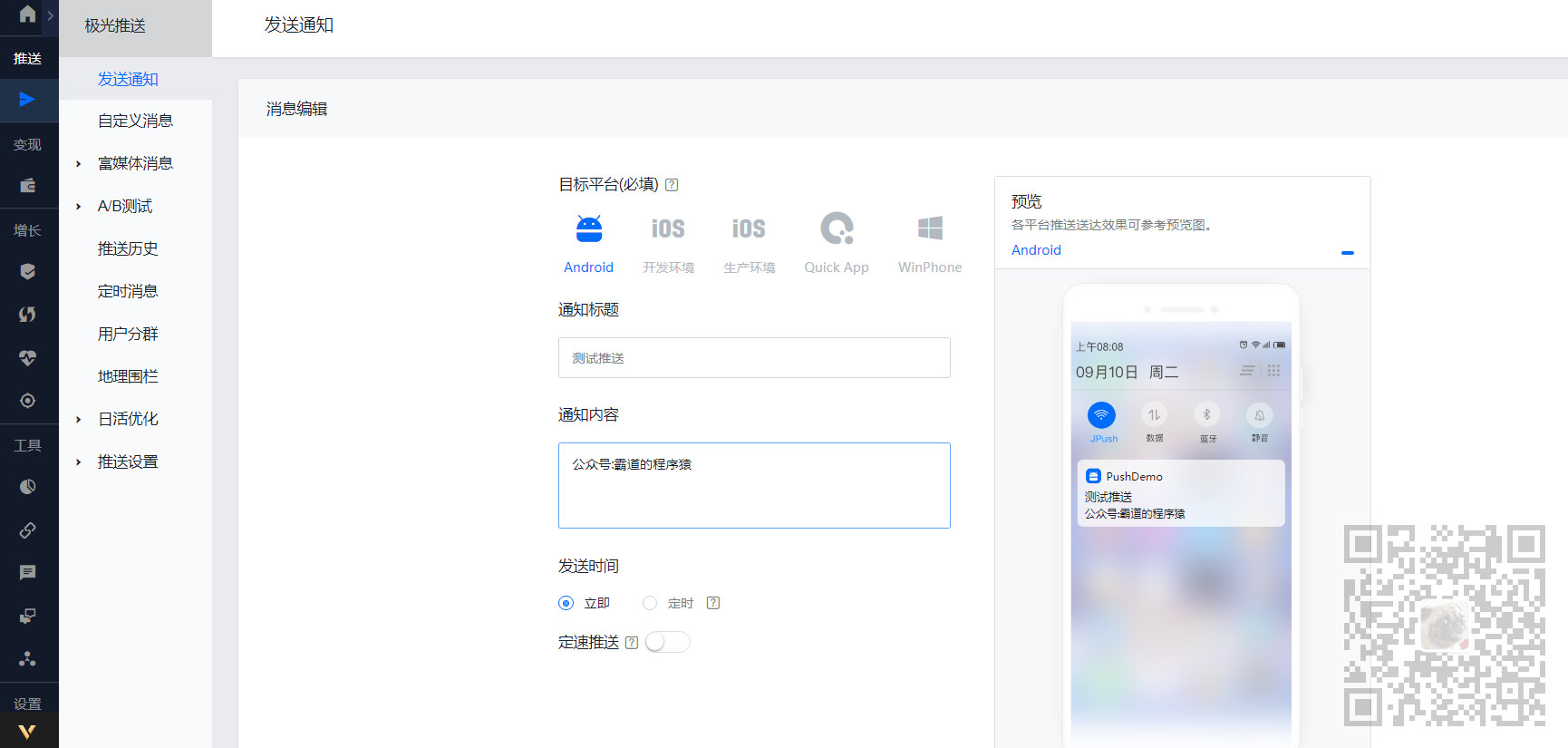Click the QR code image

pos(1445,626)
